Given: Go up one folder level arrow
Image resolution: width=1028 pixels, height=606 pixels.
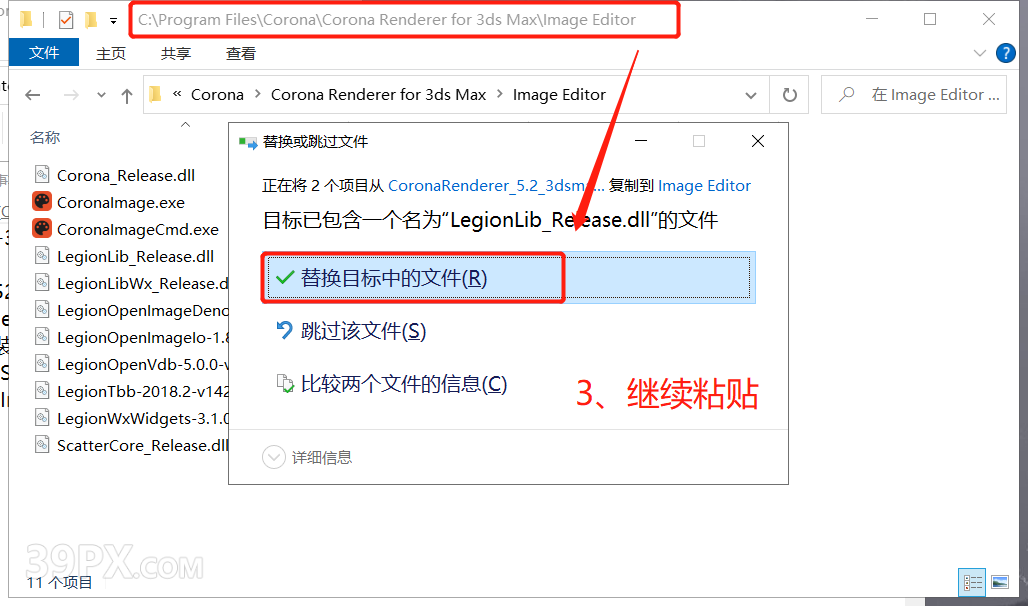Looking at the screenshot, I should [127, 96].
